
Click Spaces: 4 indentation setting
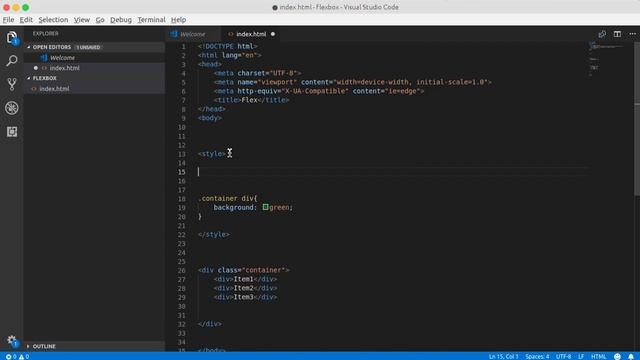pyautogui.click(x=537, y=356)
